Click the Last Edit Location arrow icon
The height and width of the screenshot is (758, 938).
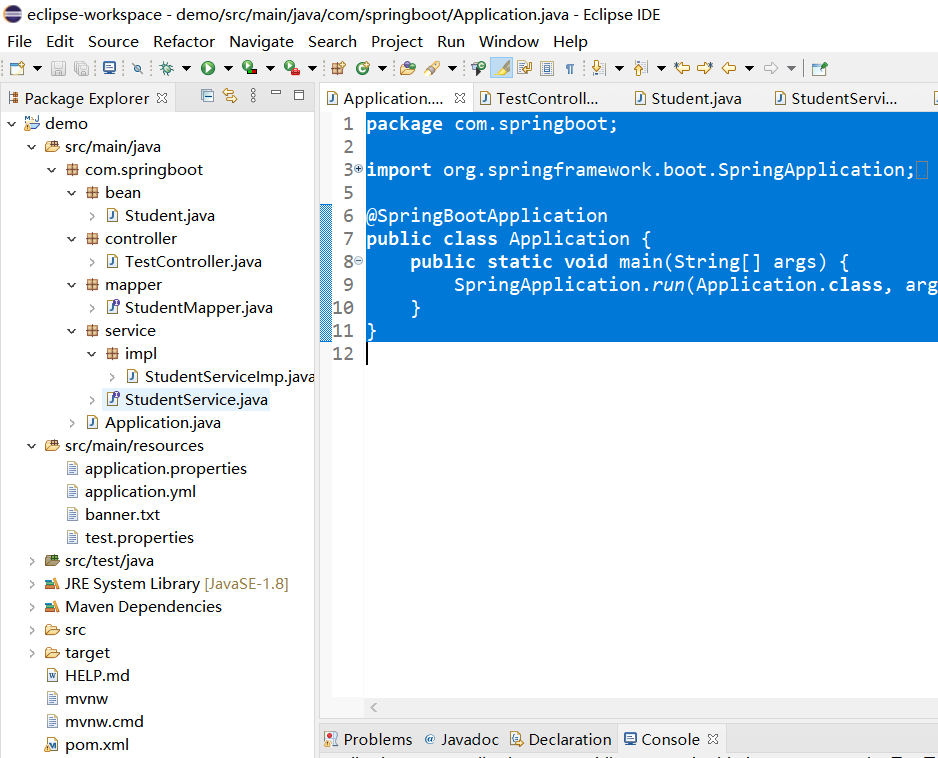682,68
